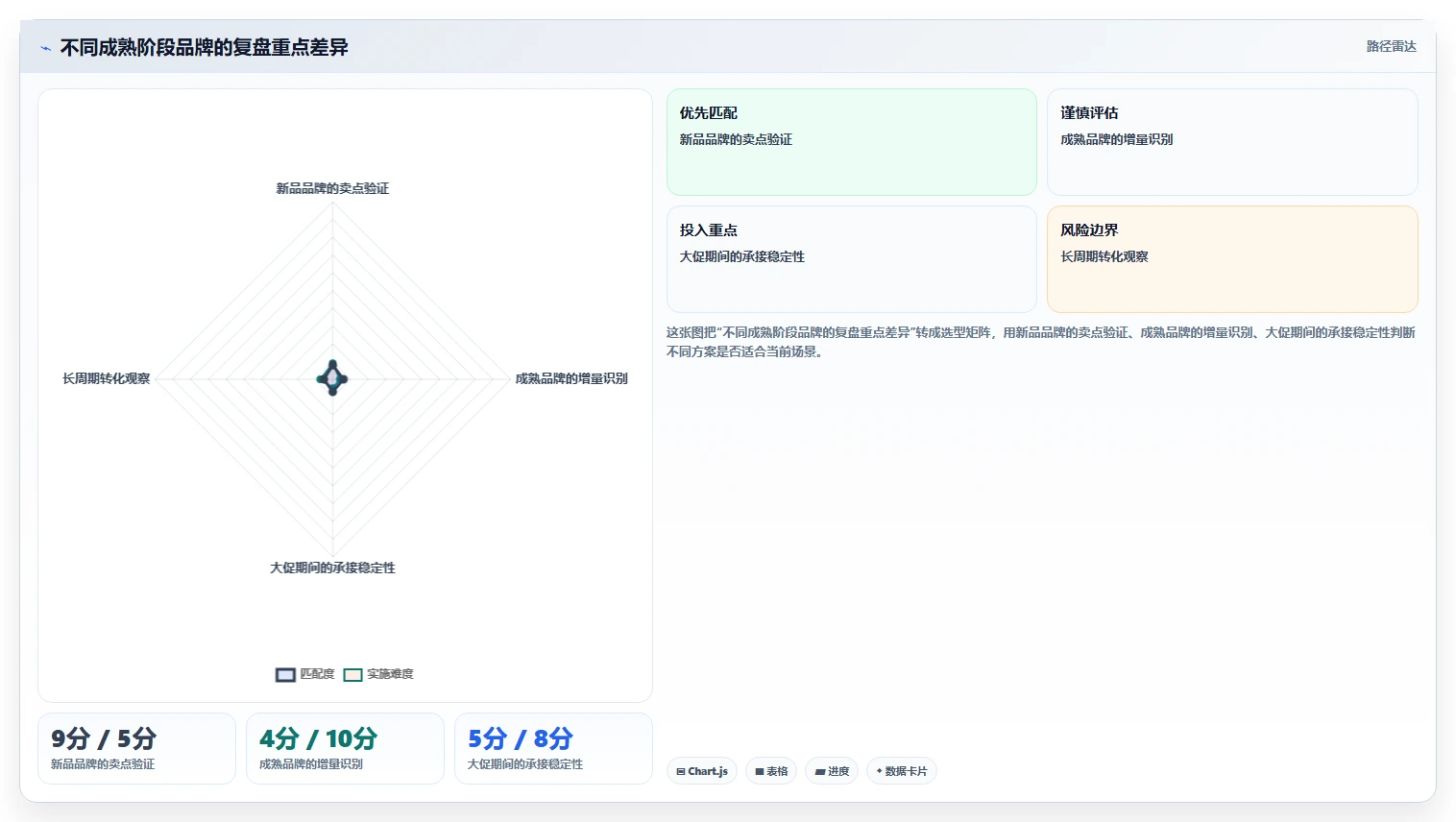Toggle the 匹配度 legend item
Screen dimensions: 1456x822
[305, 674]
